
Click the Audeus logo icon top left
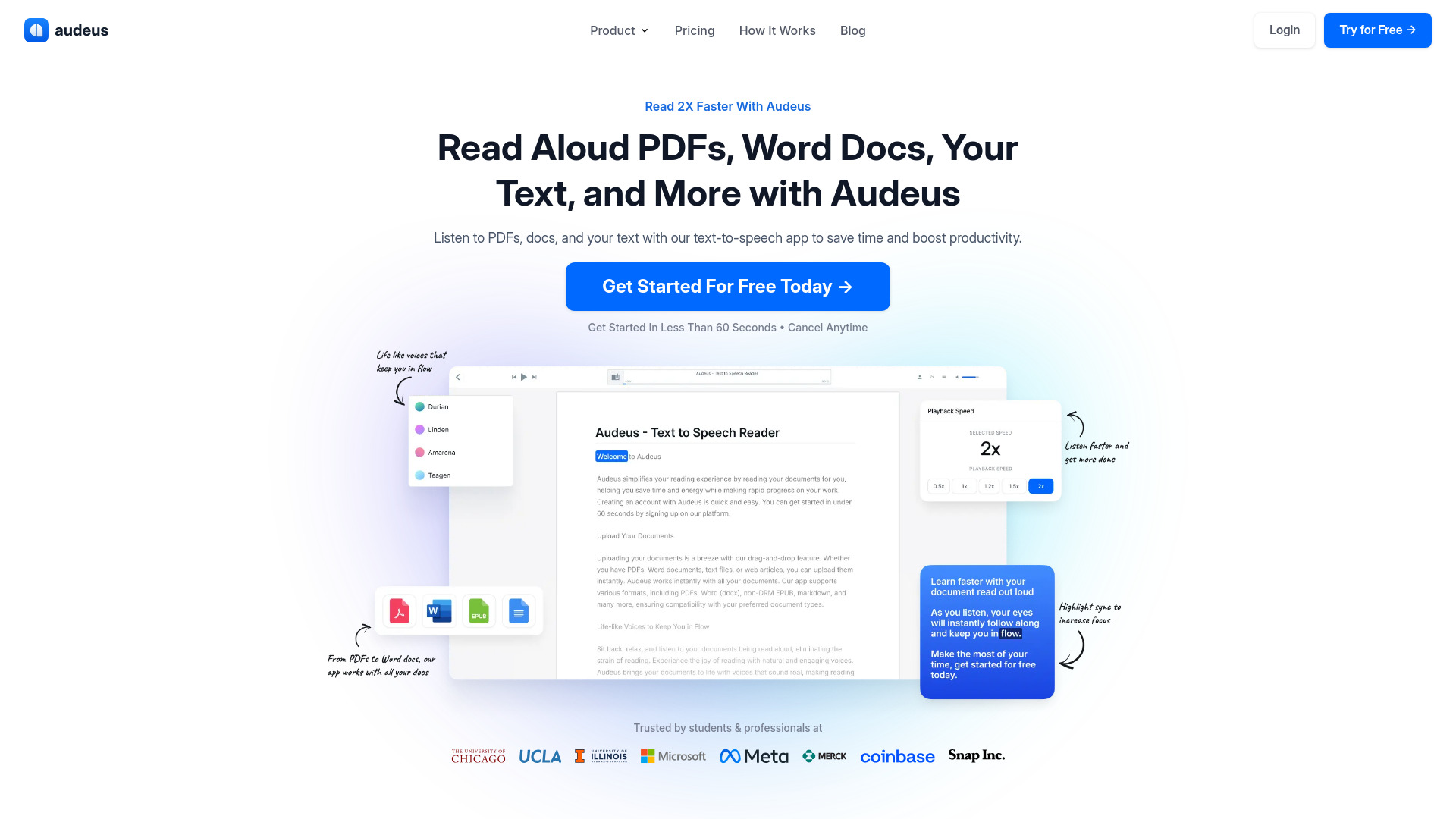click(36, 30)
